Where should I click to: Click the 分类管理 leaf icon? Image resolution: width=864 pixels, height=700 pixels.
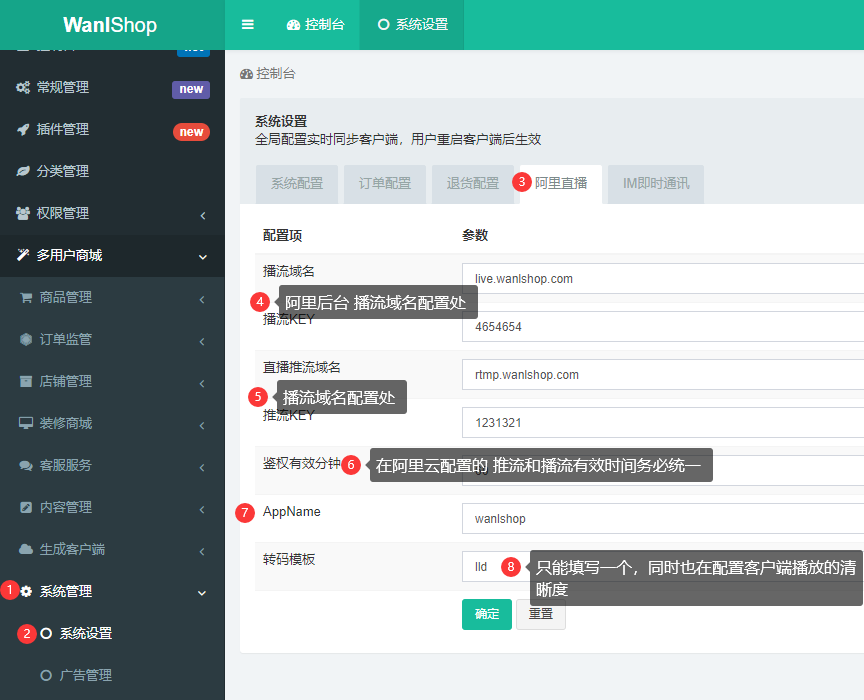click(23, 171)
